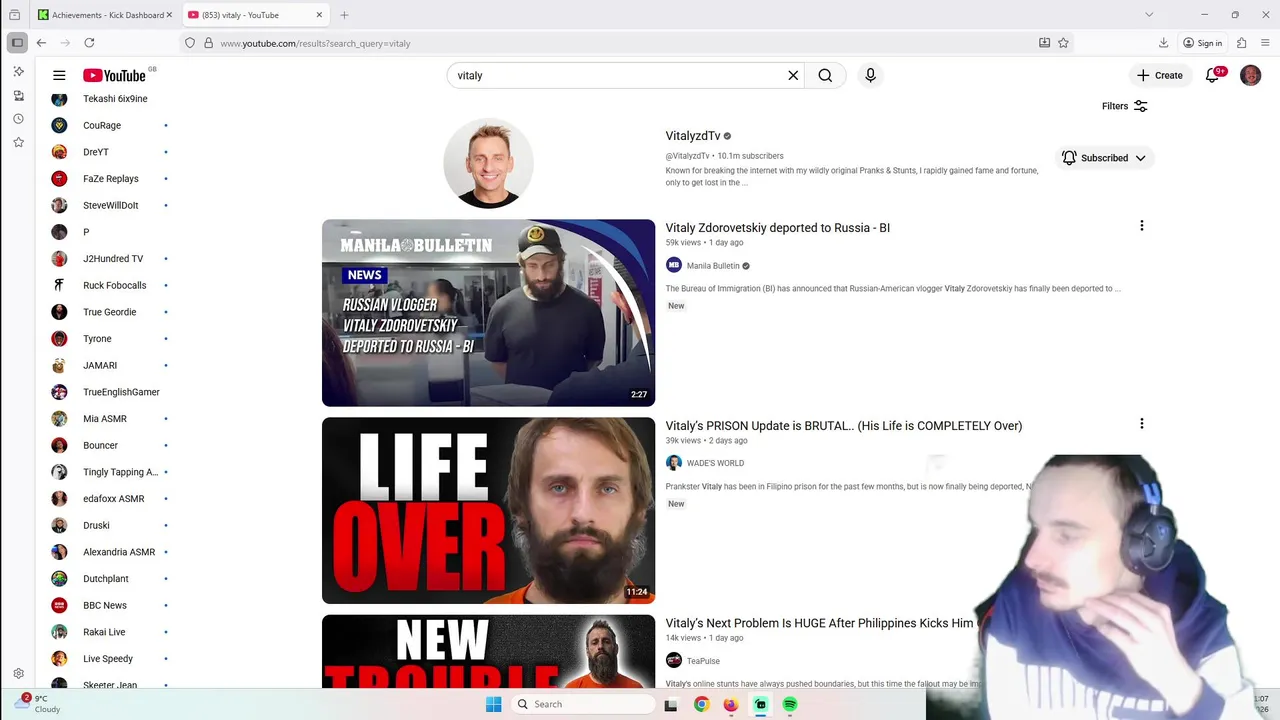The width and height of the screenshot is (1280, 720).
Task: Open the VitalyzdTv channel name link
Action: [693, 136]
